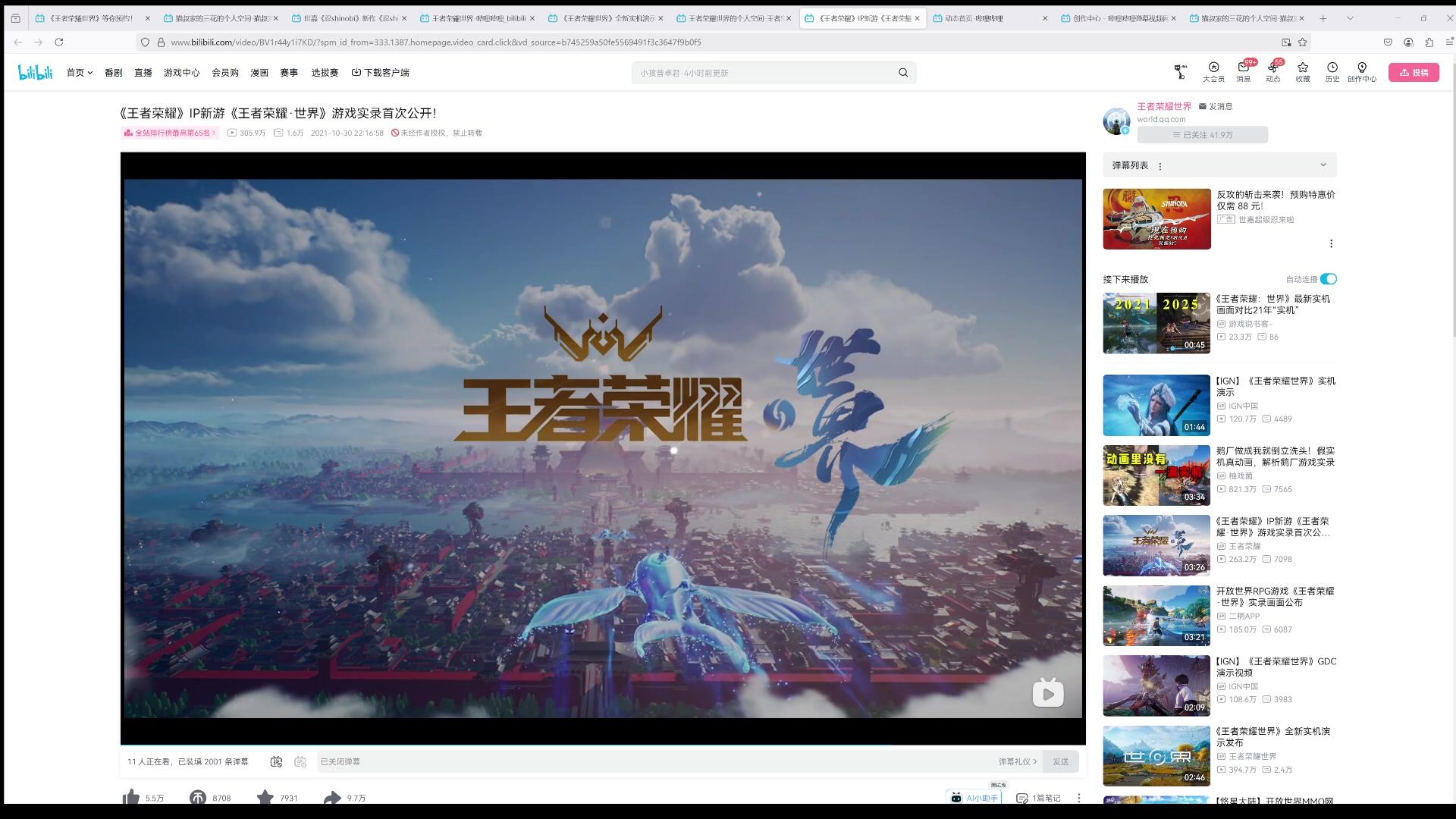The width and height of the screenshot is (1456, 819).
Task: Expand the 弹幕列表 panel chevron
Action: [x=1323, y=165]
